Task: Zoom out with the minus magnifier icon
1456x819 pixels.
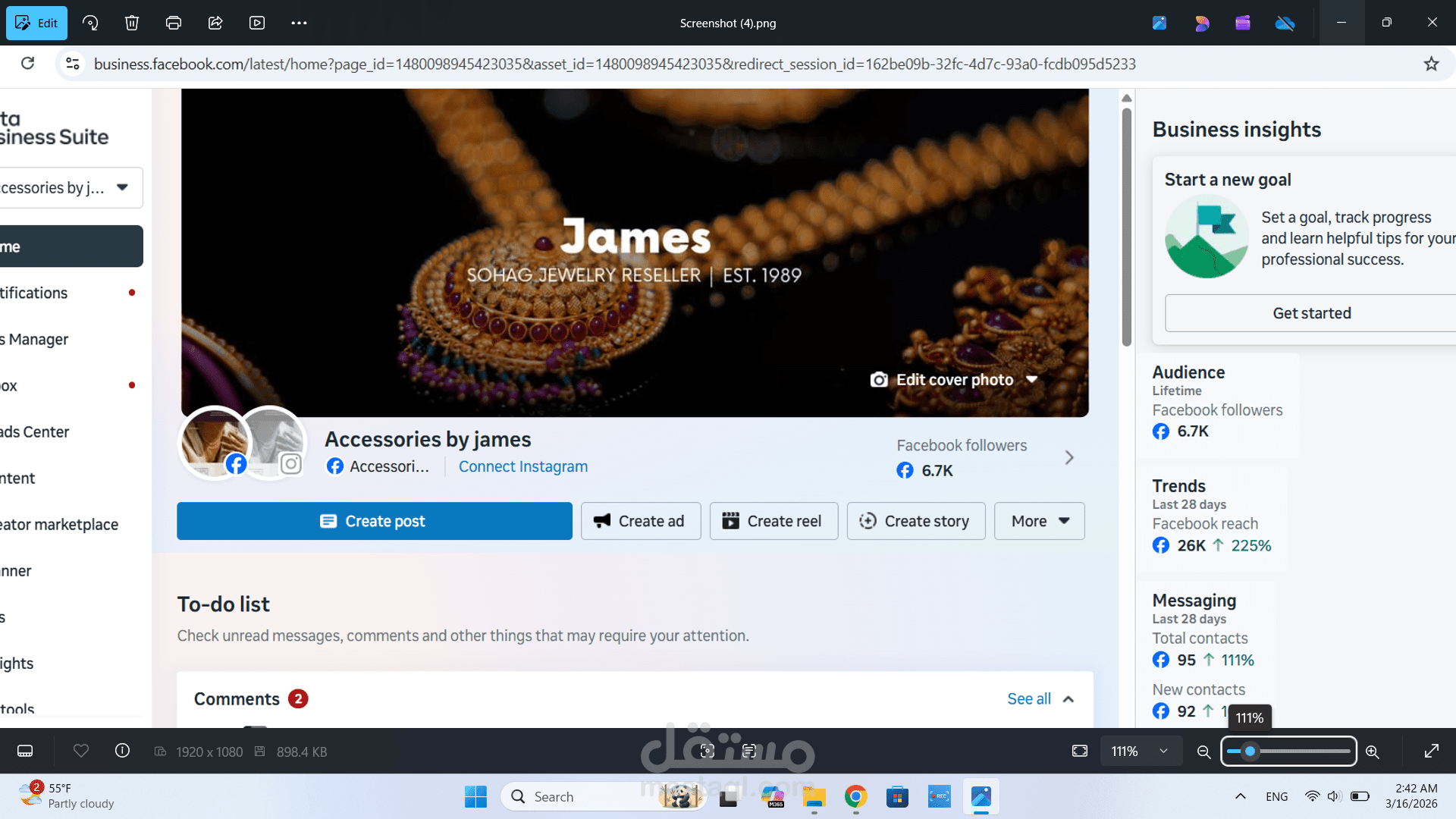Action: [1203, 752]
